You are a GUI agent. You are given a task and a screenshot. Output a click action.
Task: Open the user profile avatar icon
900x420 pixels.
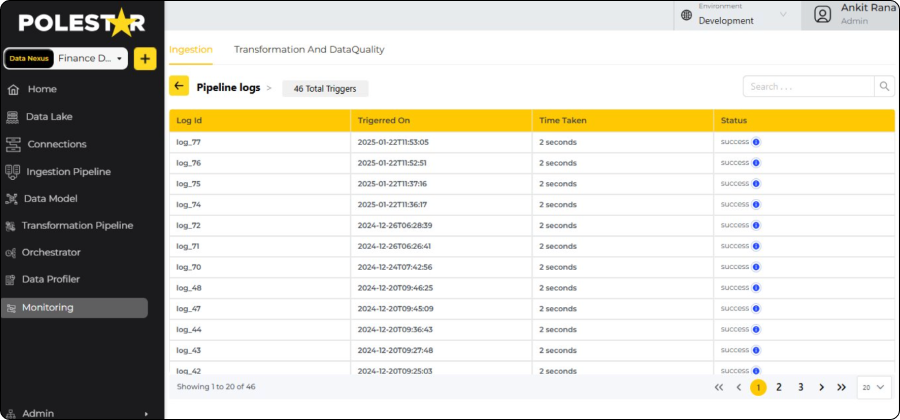(822, 14)
